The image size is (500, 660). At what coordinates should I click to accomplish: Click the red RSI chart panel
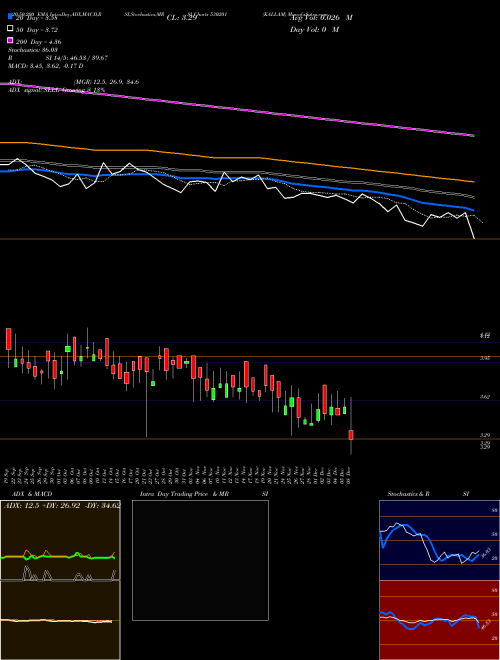tap(439, 620)
